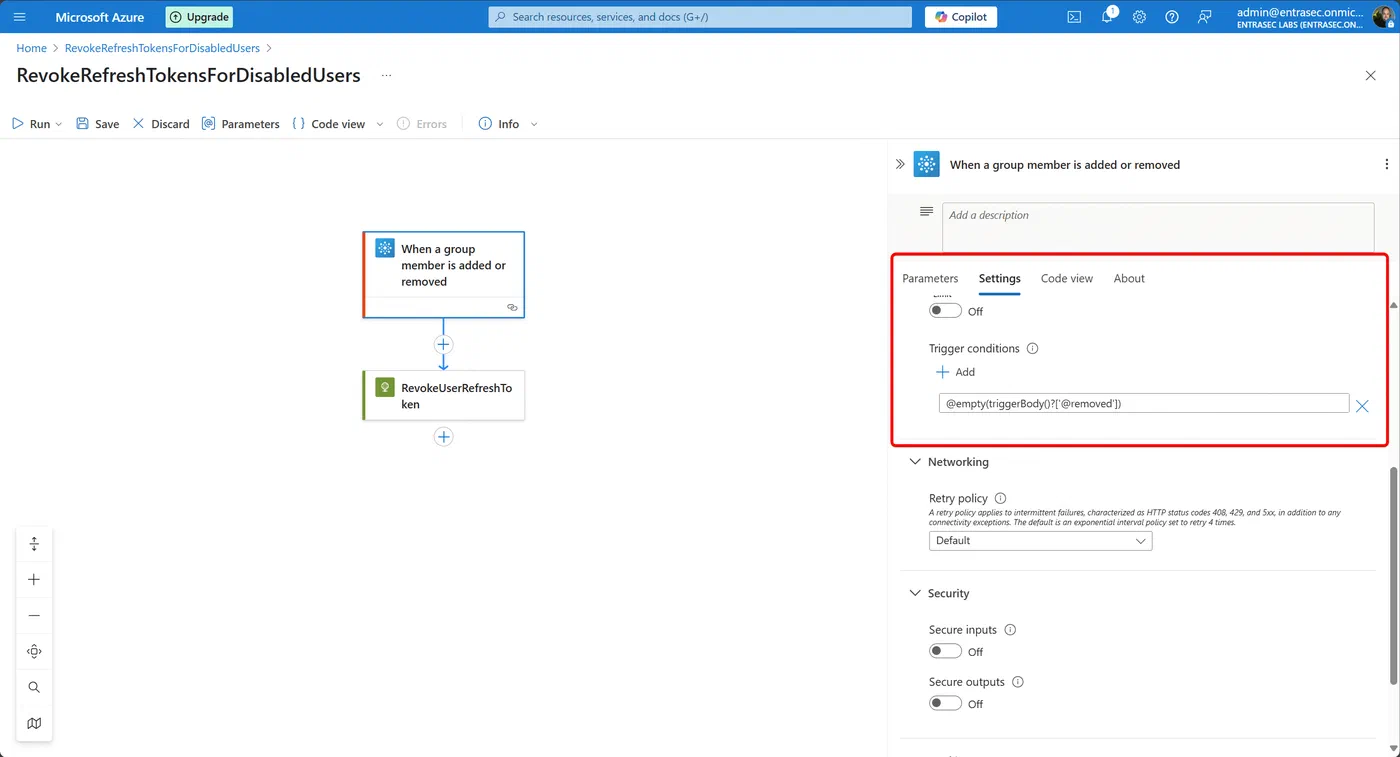Open the panel's Code view tab
This screenshot has height=757, width=1400.
pos(1067,279)
